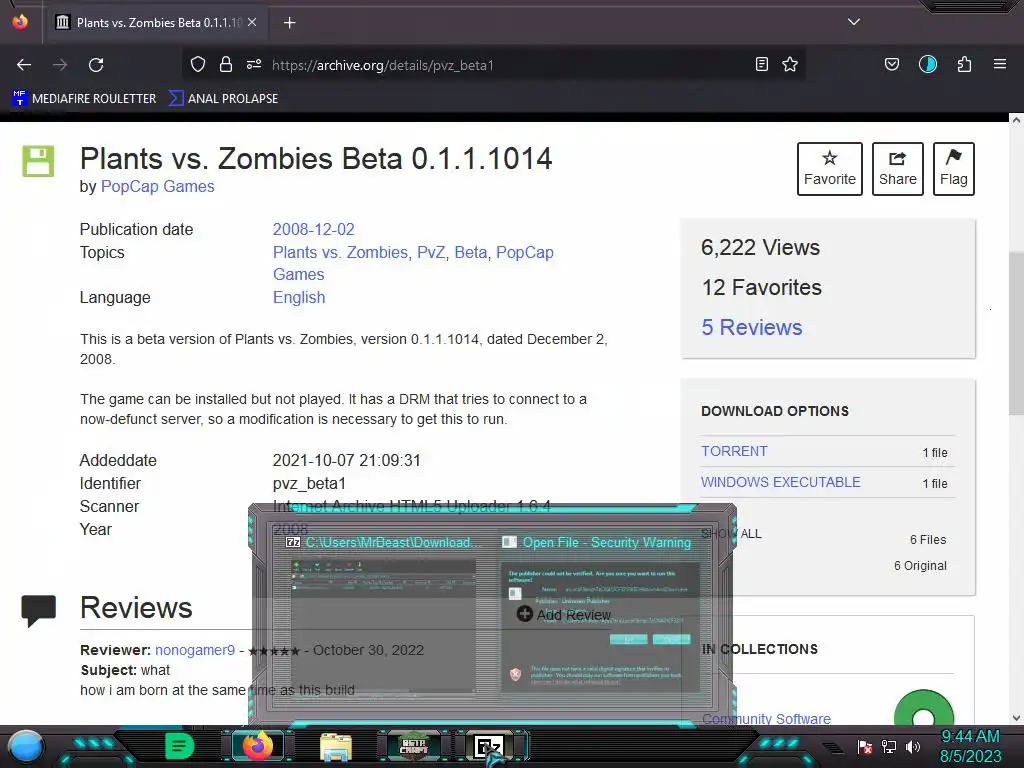Open the PvZ topic link

point(431,252)
